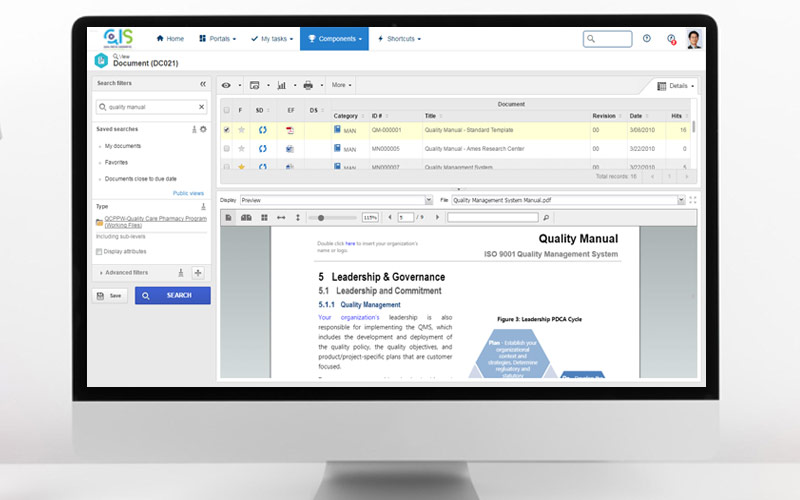Click the two-page book view icon
Viewport: 800px width, 500px height.
246,217
